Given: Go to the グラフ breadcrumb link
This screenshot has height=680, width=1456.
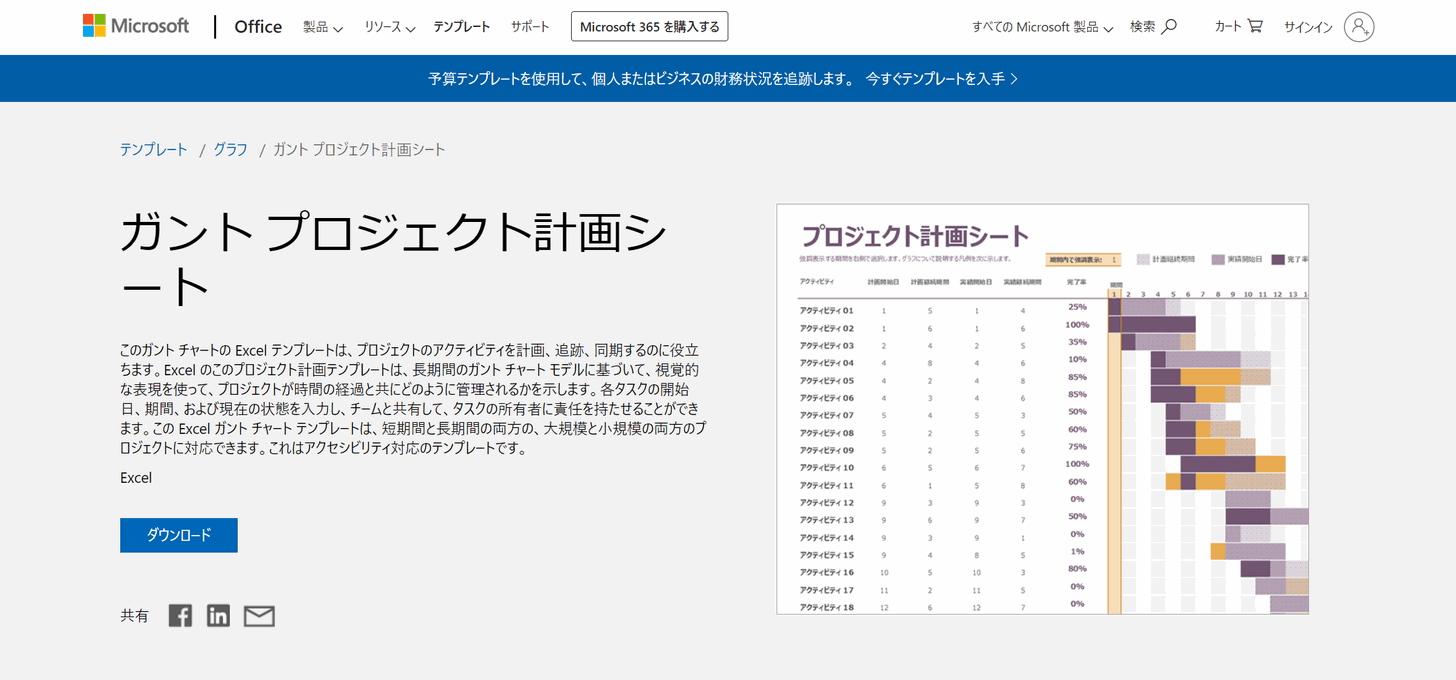Looking at the screenshot, I should click(230, 149).
